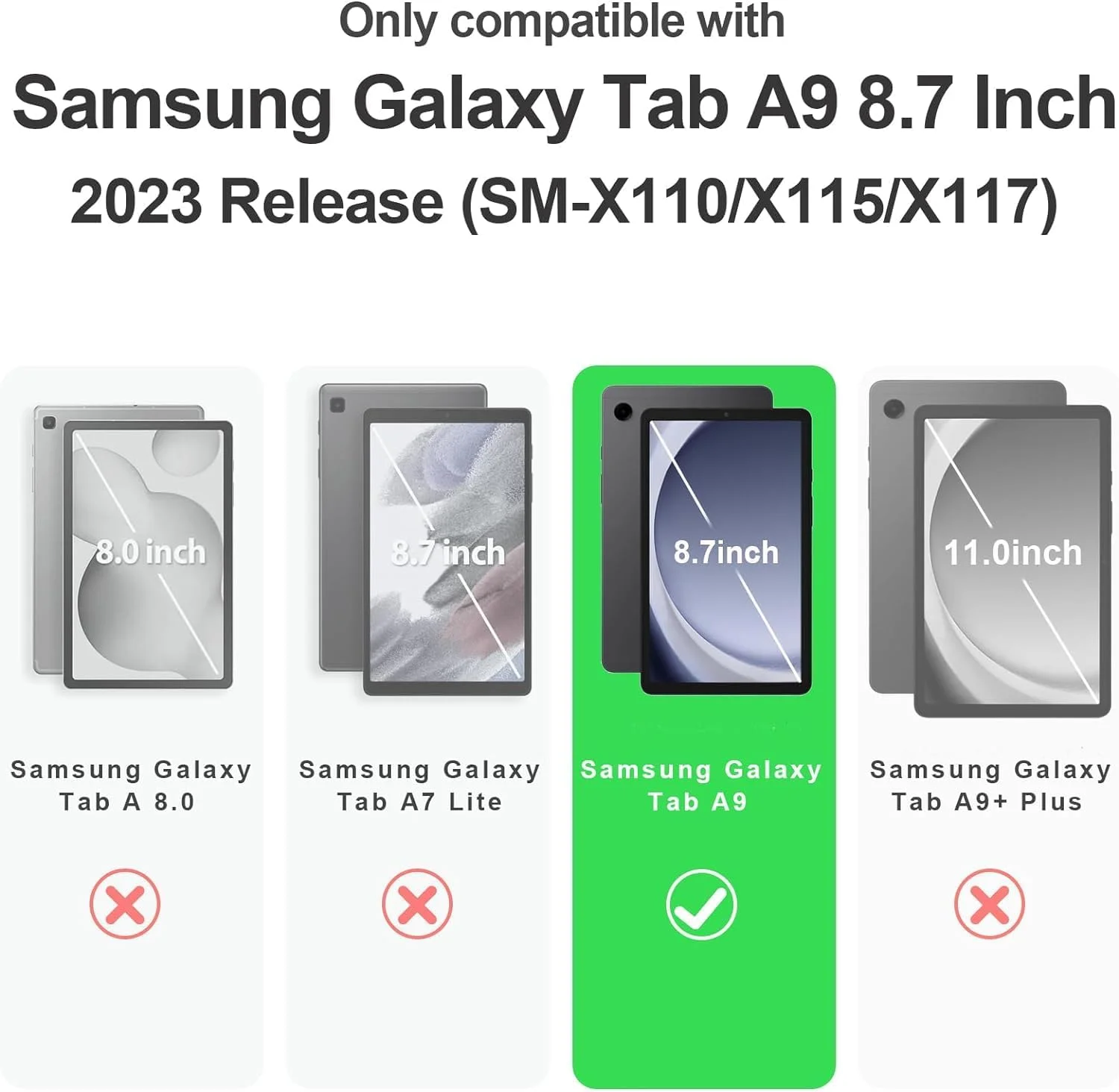
Task: Click the Samsung Galaxy Tab A9 8.7 Inch headline
Action: point(564,104)
